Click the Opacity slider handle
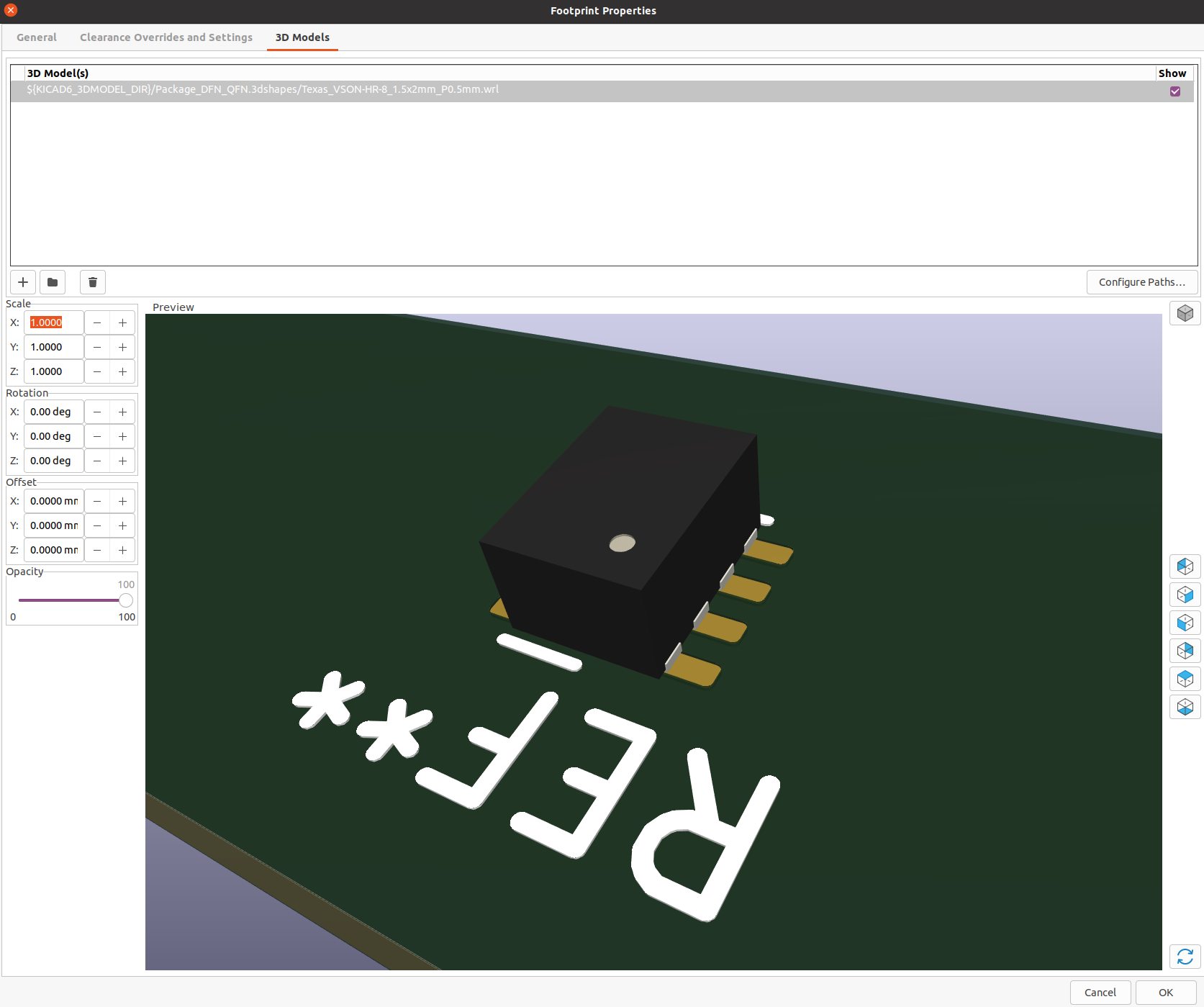1204x1007 pixels. point(126,600)
